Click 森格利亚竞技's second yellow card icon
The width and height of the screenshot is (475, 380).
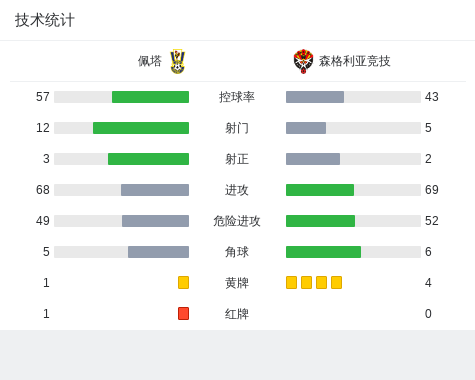[x=306, y=282]
